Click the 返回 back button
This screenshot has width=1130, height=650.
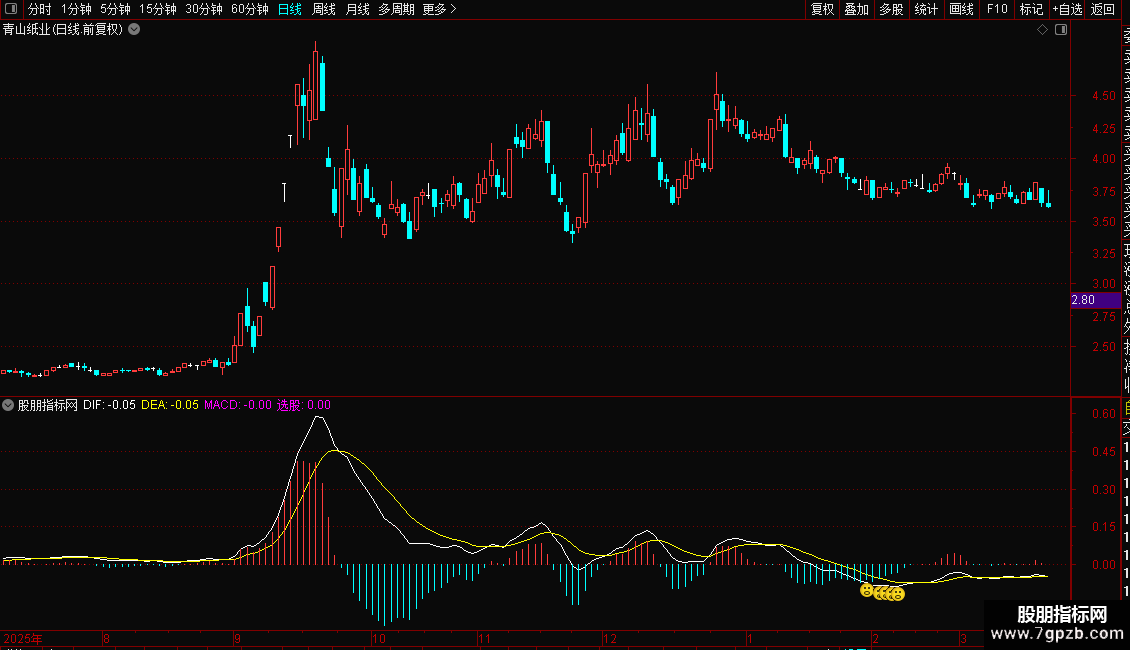coord(1103,9)
